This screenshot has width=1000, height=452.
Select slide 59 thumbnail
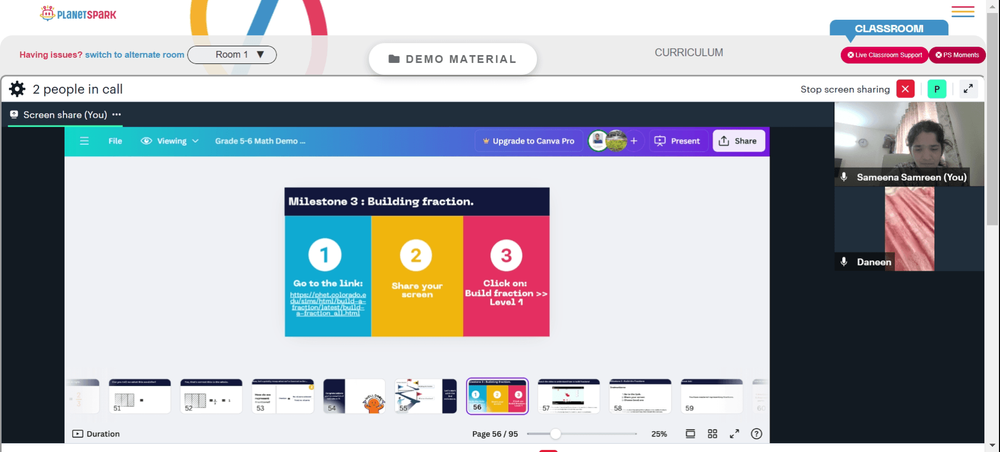(712, 397)
